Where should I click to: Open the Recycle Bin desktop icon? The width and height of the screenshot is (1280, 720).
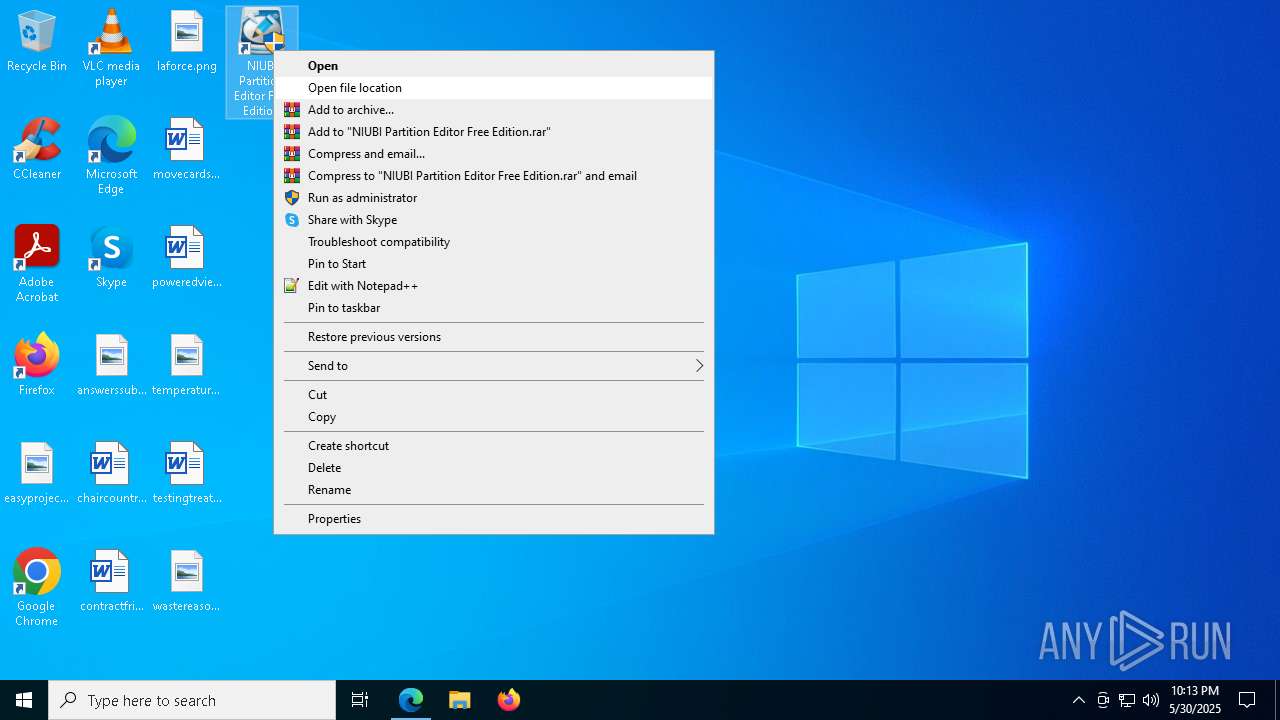[x=37, y=42]
